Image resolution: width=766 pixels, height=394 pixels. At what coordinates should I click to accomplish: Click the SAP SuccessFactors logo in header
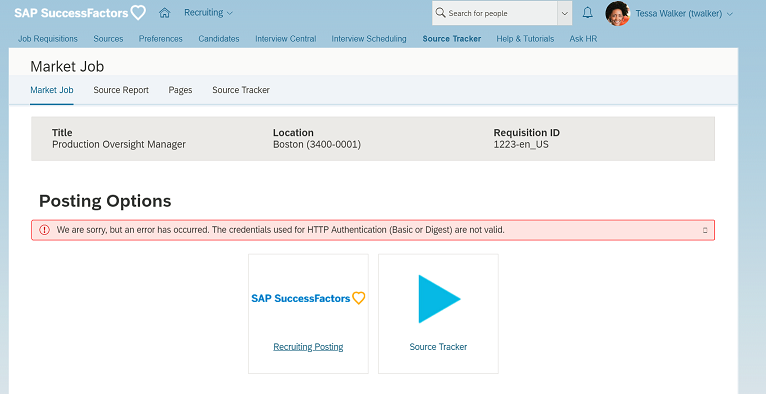(80, 13)
